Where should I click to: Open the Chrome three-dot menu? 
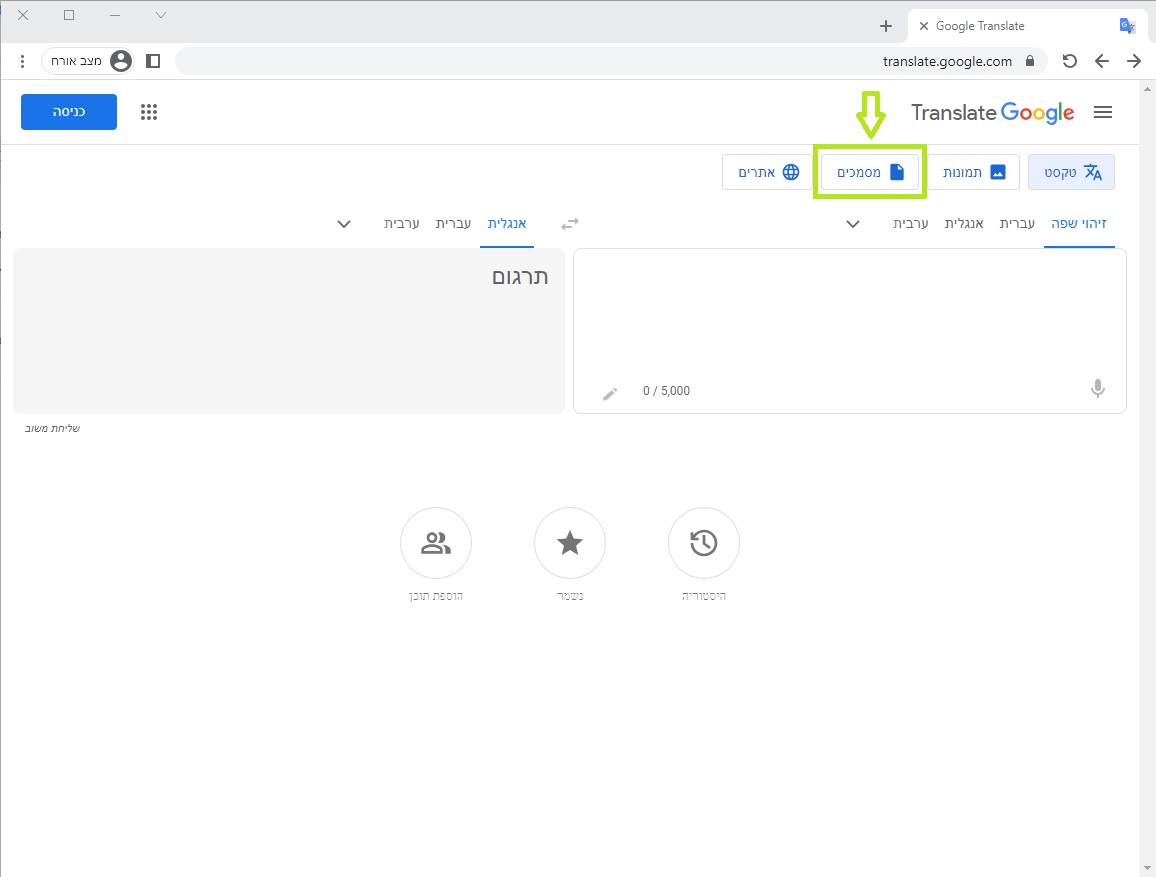(23, 61)
